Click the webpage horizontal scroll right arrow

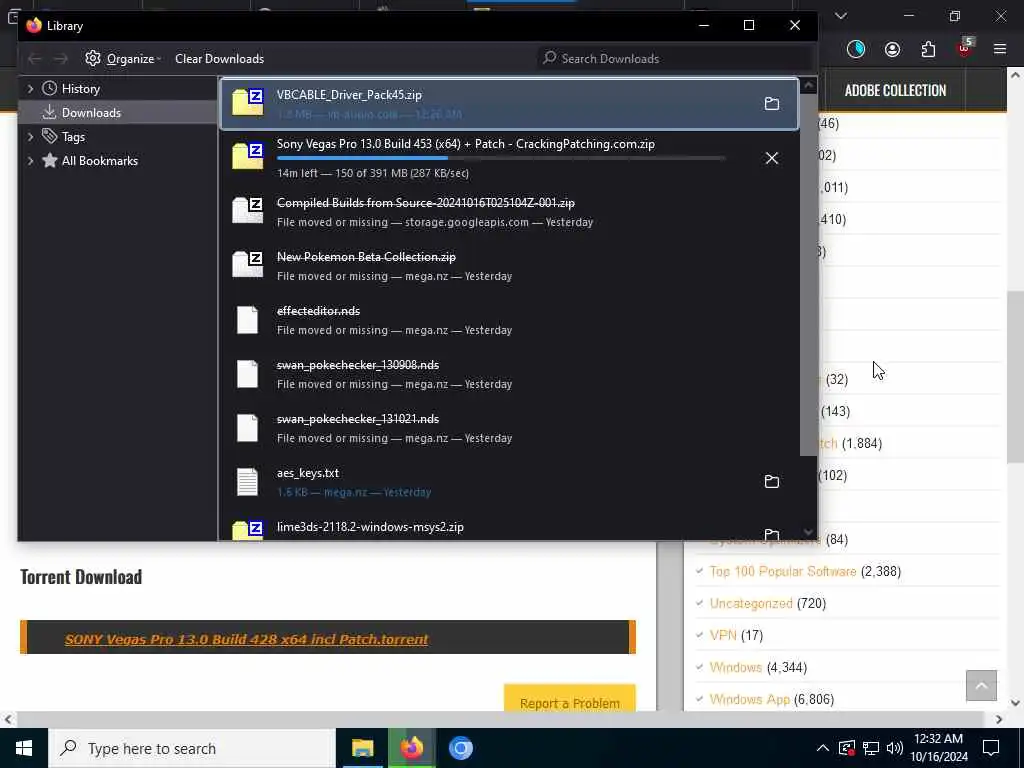point(999,719)
